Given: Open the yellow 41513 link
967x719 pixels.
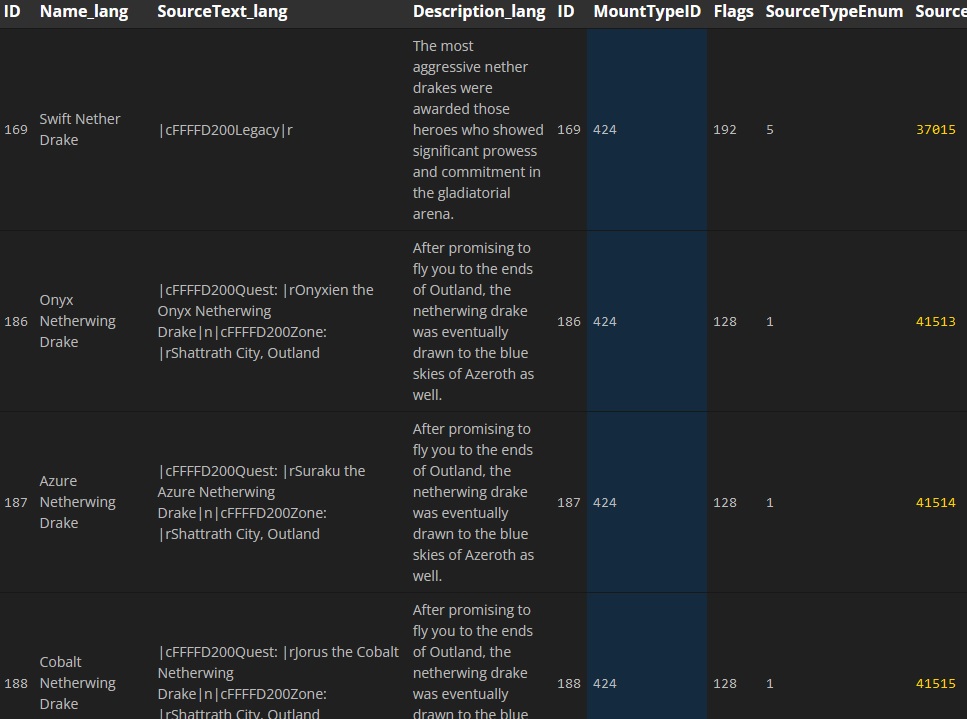Looking at the screenshot, I should point(935,322).
